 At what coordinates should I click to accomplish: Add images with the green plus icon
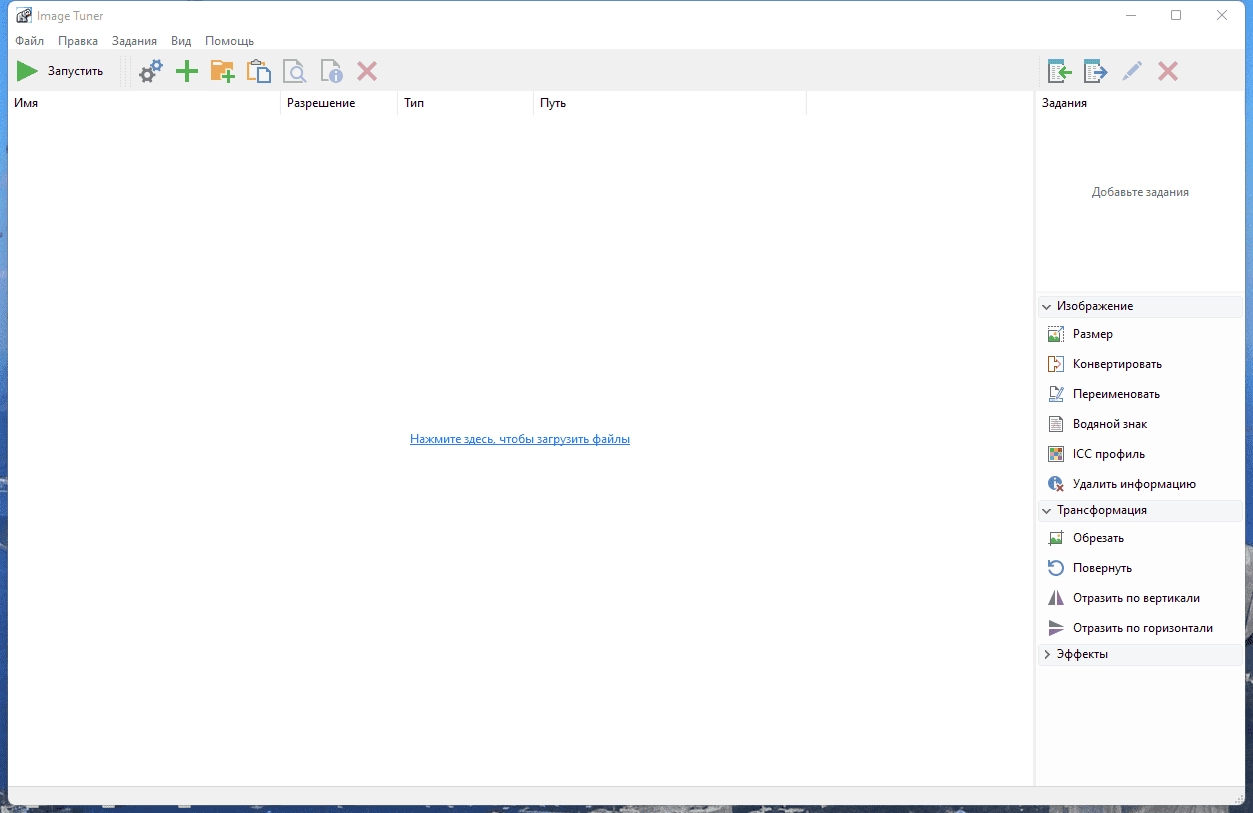point(187,71)
